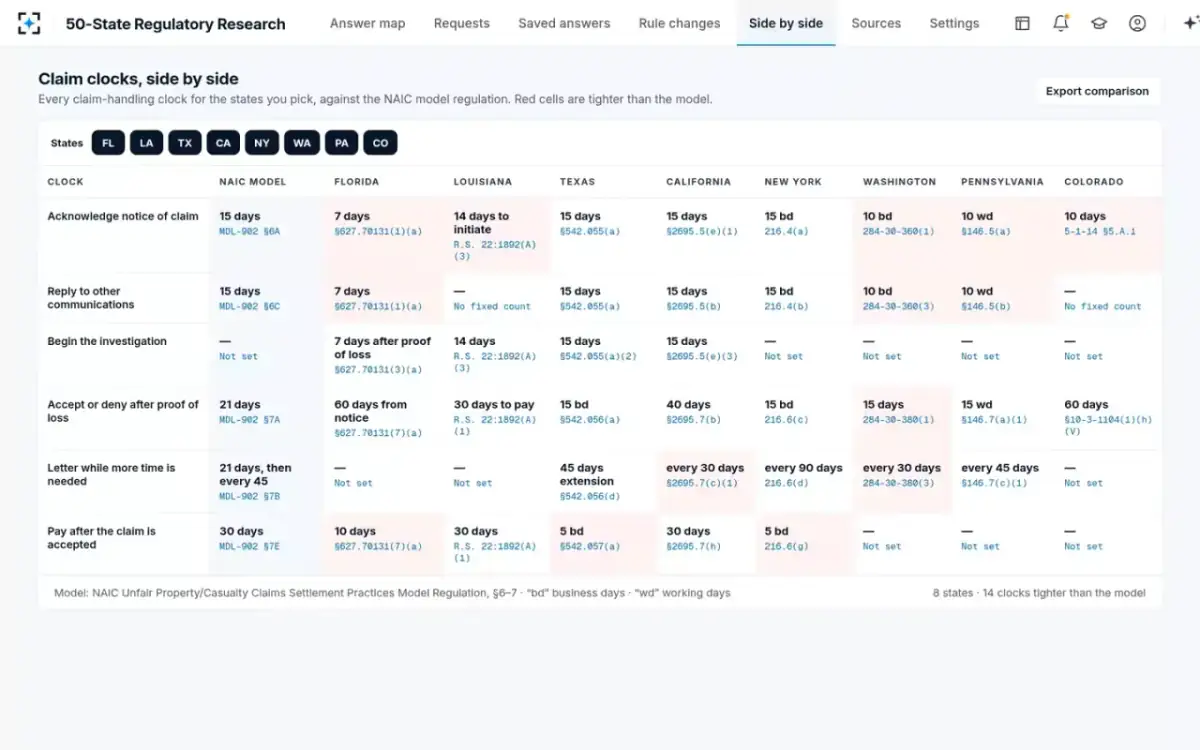The width and height of the screenshot is (1200, 750).
Task: Open the graduation cap learning icon
Action: click(x=1099, y=23)
